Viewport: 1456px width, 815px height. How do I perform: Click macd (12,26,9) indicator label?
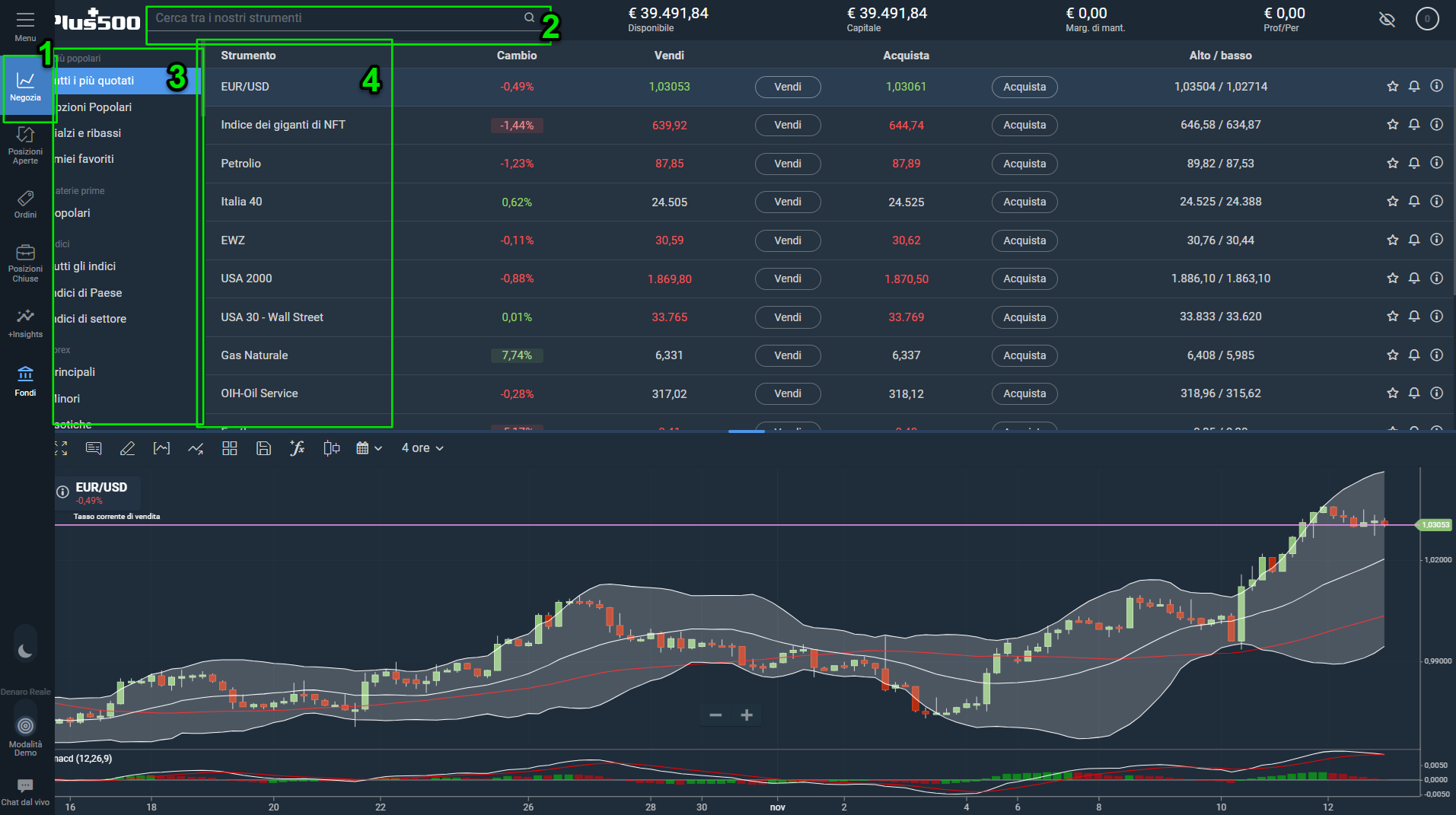coord(84,759)
